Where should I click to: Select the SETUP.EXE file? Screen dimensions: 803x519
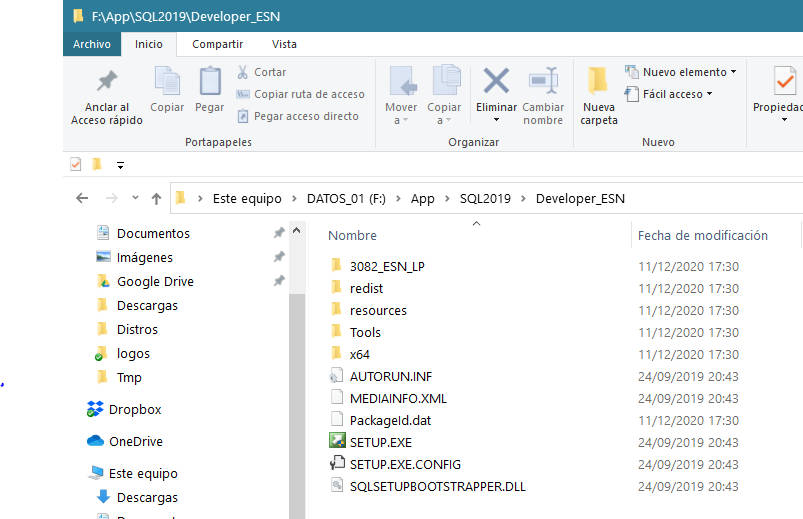point(381,443)
